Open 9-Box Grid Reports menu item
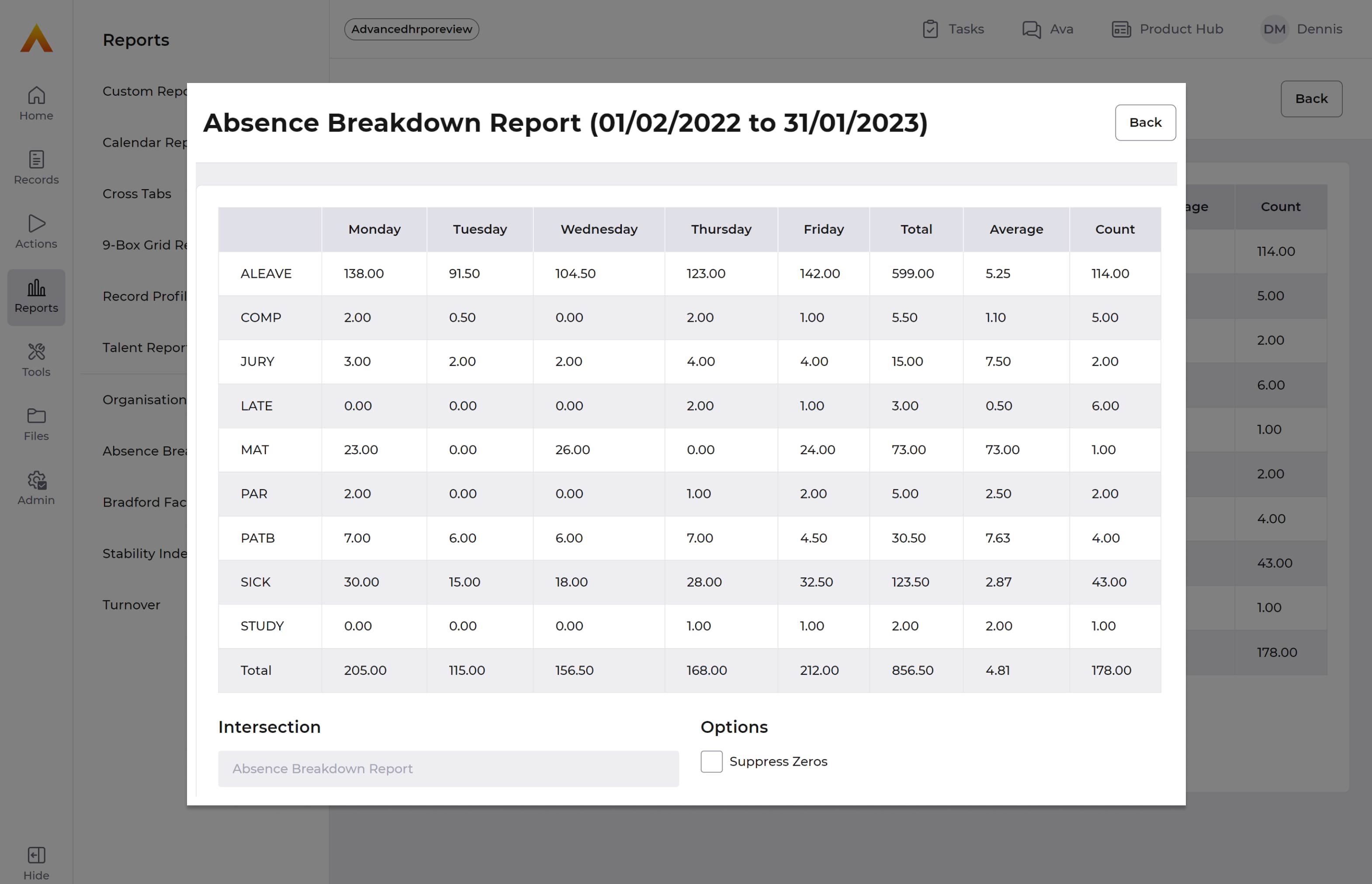The height and width of the screenshot is (884, 1372). point(145,245)
